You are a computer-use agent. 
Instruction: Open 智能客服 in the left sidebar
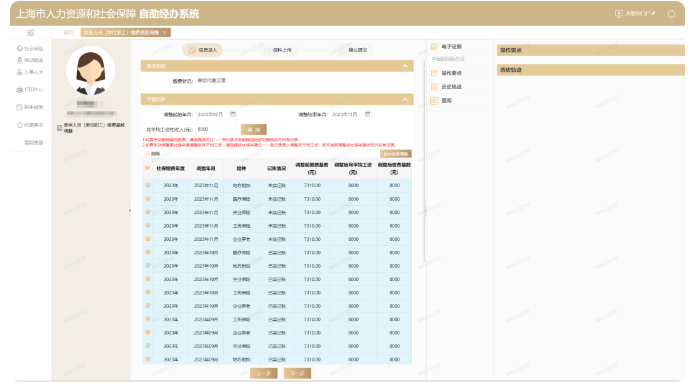click(x=33, y=142)
